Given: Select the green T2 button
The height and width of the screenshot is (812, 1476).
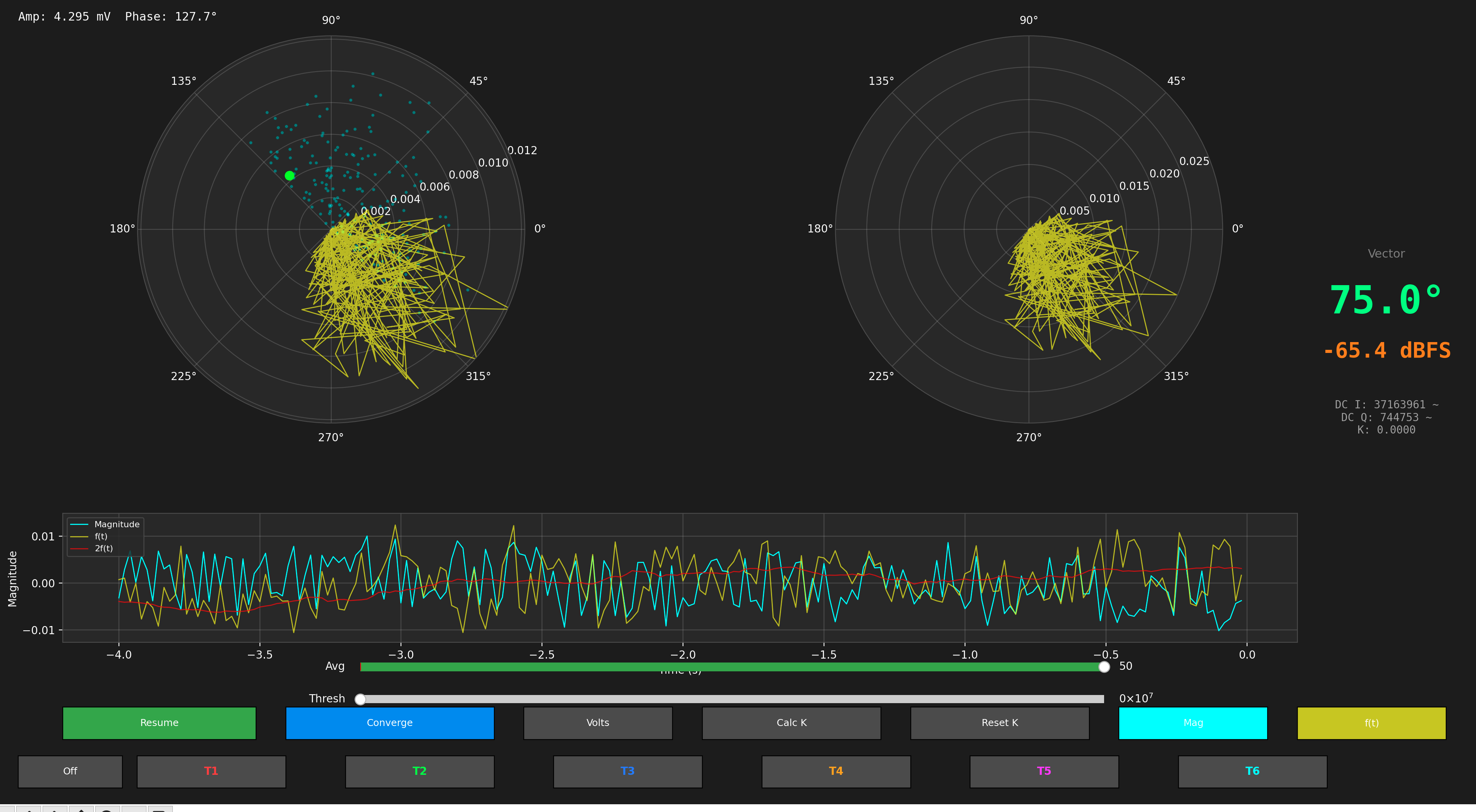Looking at the screenshot, I should point(420,771).
